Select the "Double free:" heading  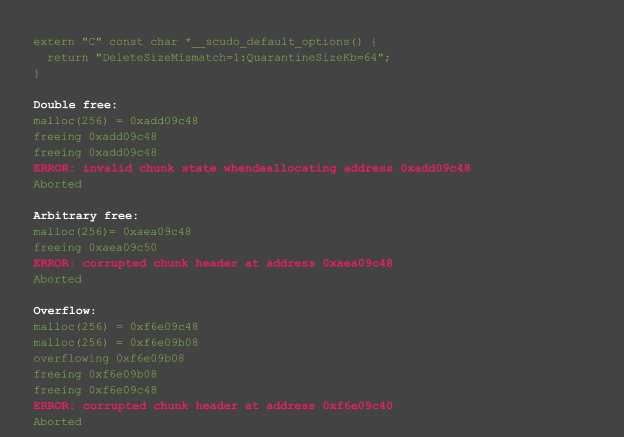[x=75, y=105]
